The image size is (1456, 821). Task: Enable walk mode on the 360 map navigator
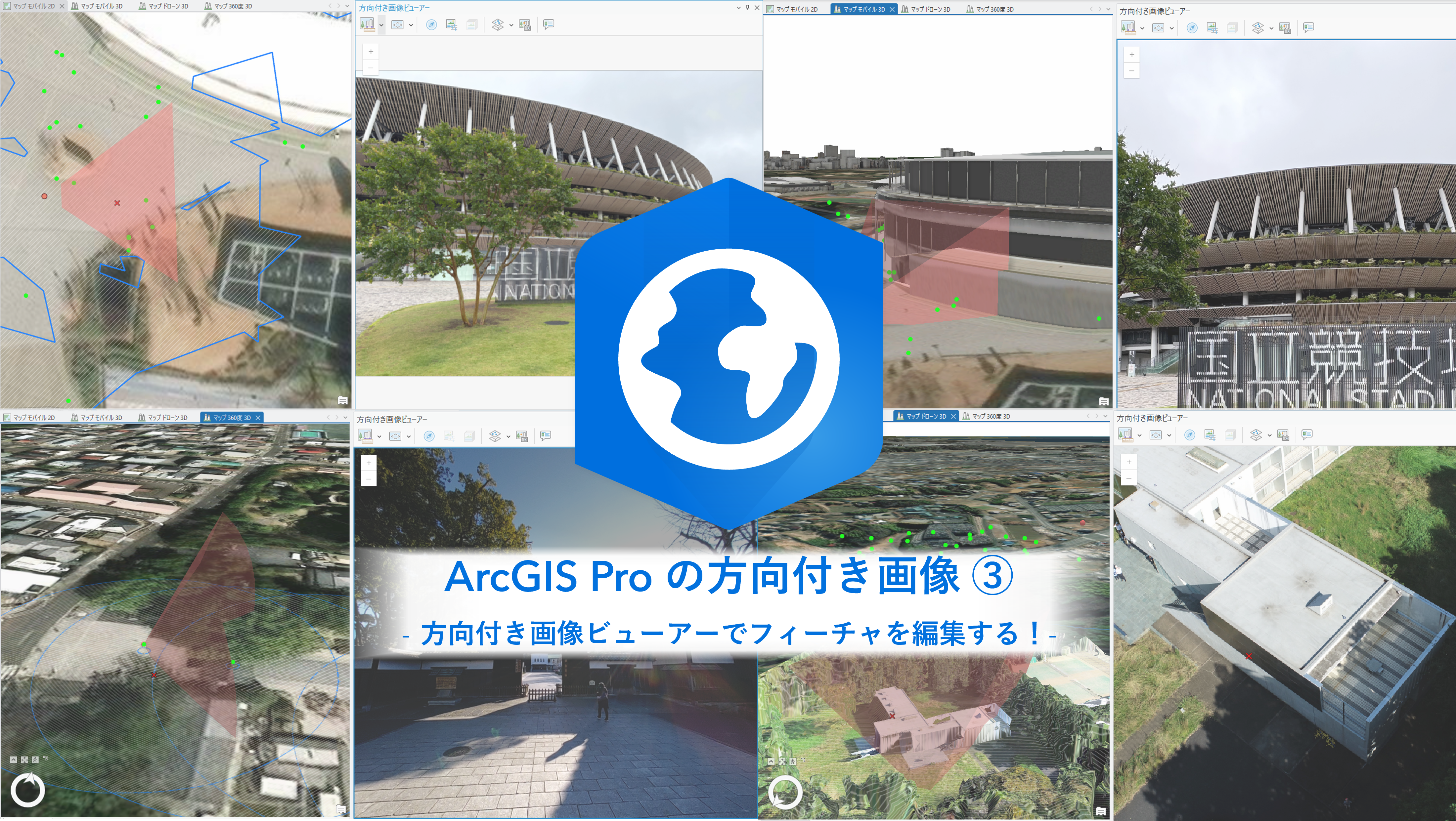35,760
